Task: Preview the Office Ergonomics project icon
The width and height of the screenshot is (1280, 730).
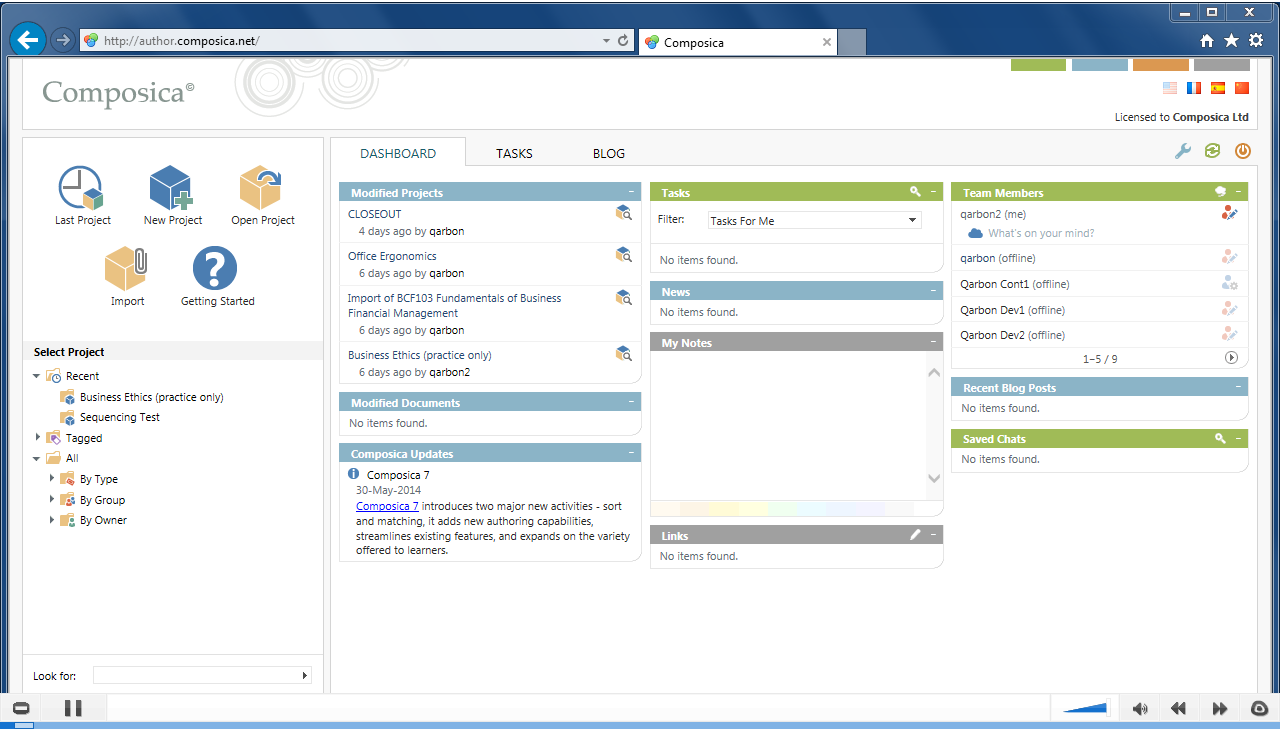Action: tap(624, 254)
